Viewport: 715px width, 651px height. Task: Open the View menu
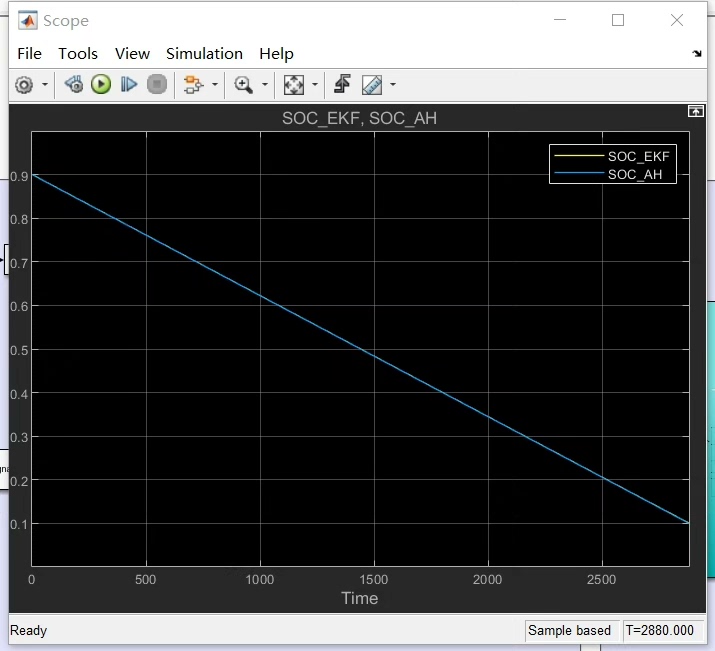pos(132,54)
